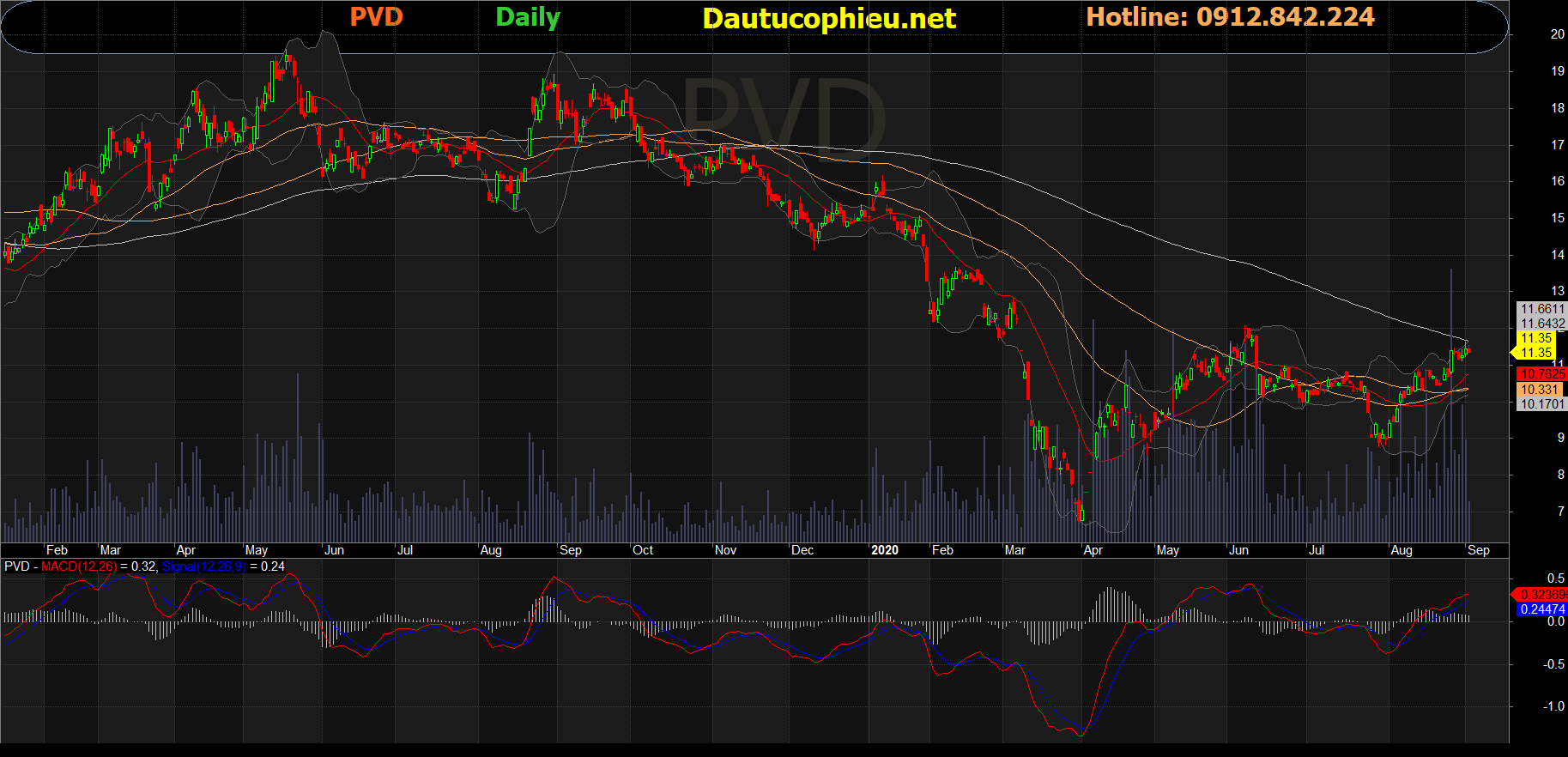Image resolution: width=1568 pixels, height=757 pixels.
Task: Select the Dec month marker on time axis
Action: coord(802,550)
